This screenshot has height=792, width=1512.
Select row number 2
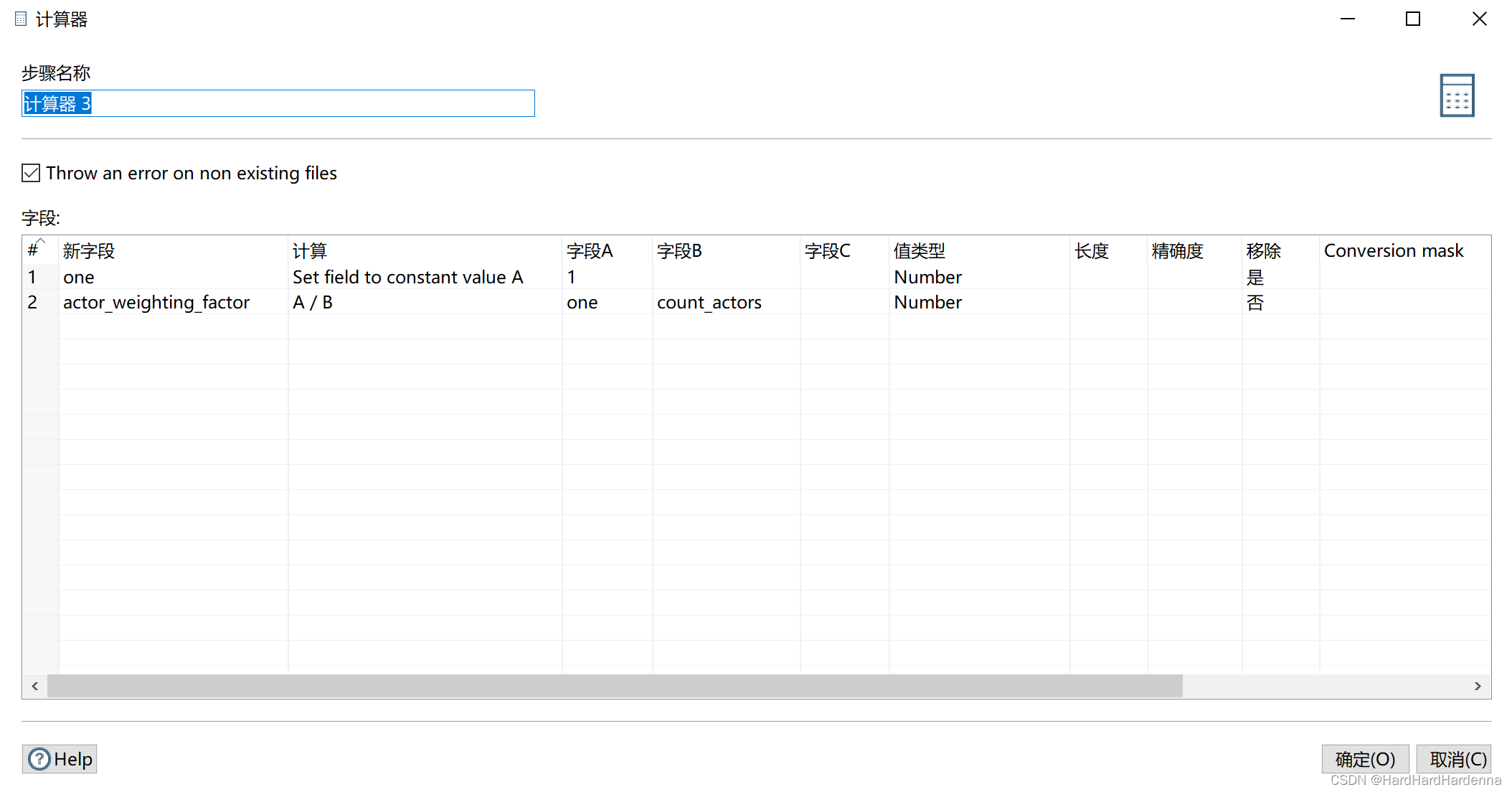pyautogui.click(x=40, y=302)
